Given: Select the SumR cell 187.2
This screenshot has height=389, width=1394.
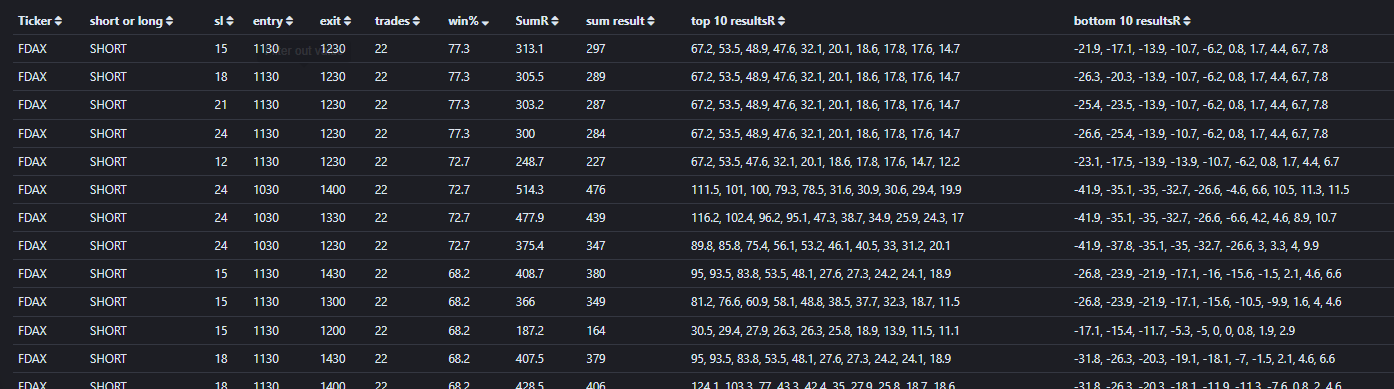Looking at the screenshot, I should pos(530,330).
